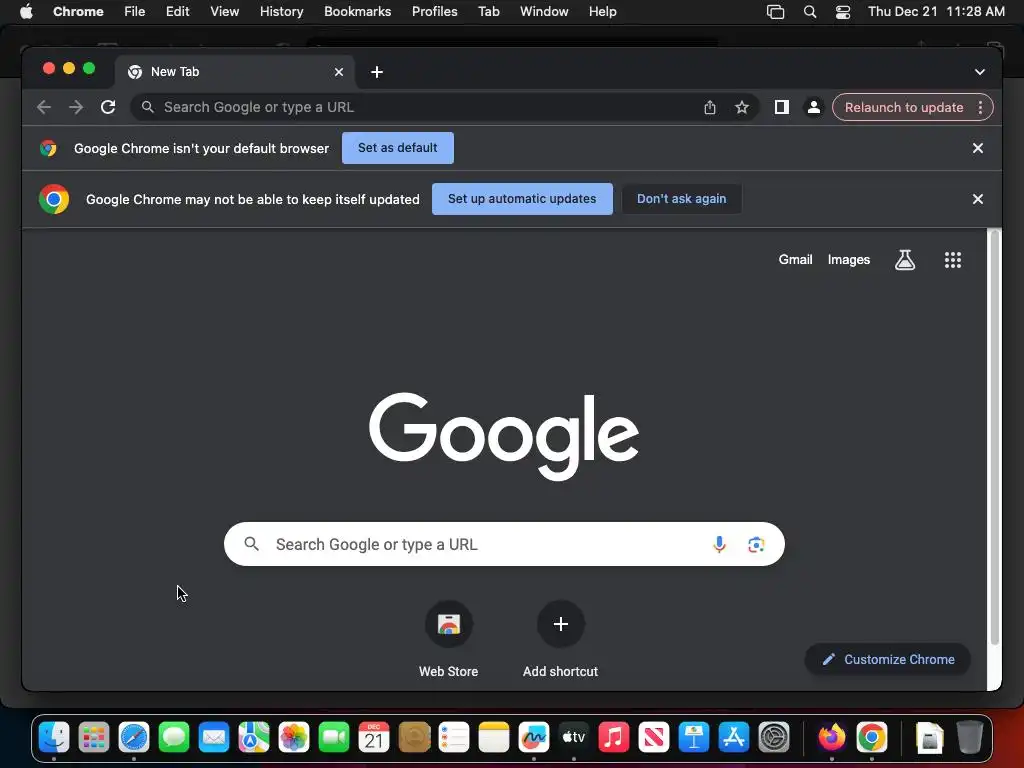The height and width of the screenshot is (768, 1024).
Task: Reload the page with the refresh icon
Action: coord(108,107)
